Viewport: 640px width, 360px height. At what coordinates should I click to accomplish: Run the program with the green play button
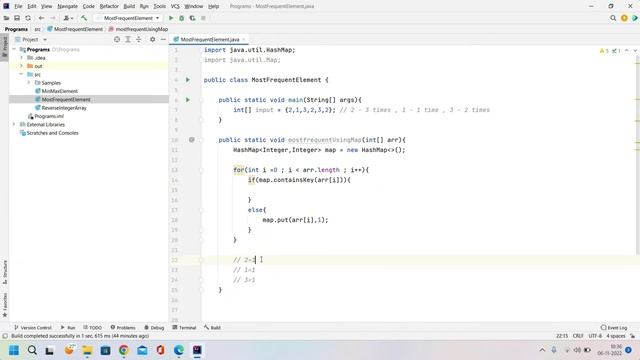171,18
